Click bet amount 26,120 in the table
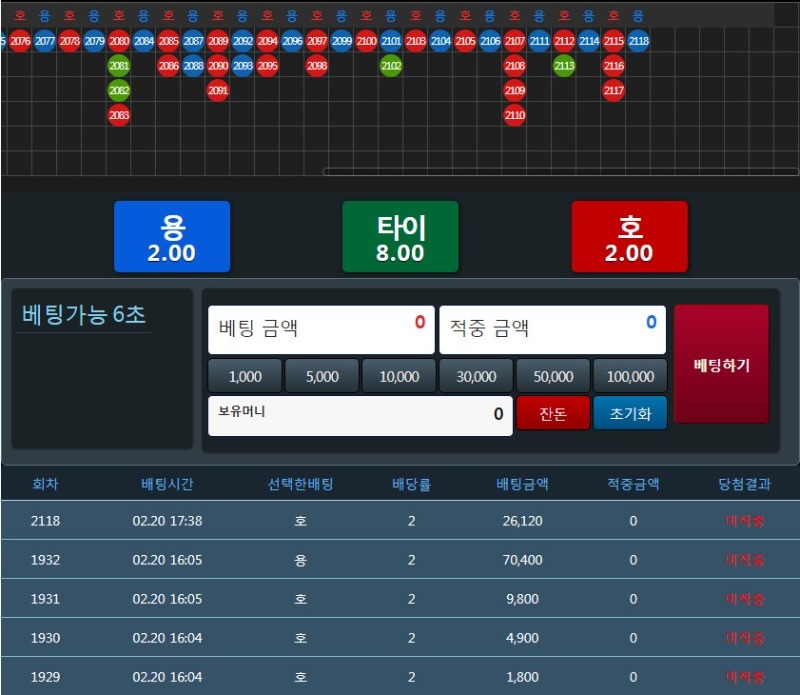 522,521
